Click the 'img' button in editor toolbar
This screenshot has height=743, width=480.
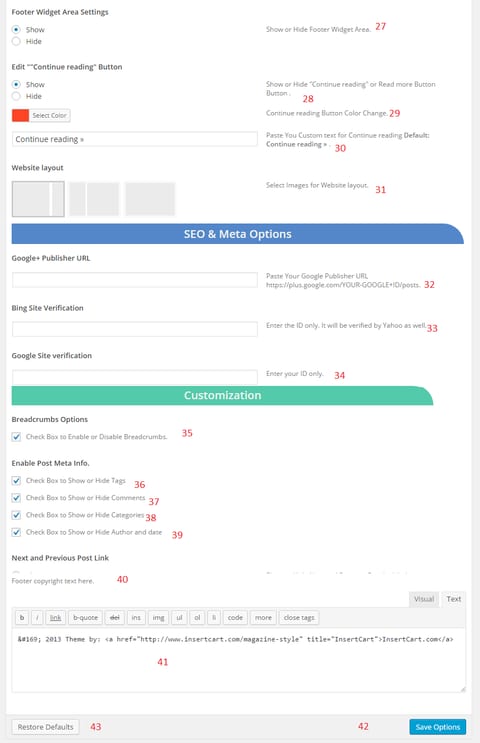click(158, 617)
